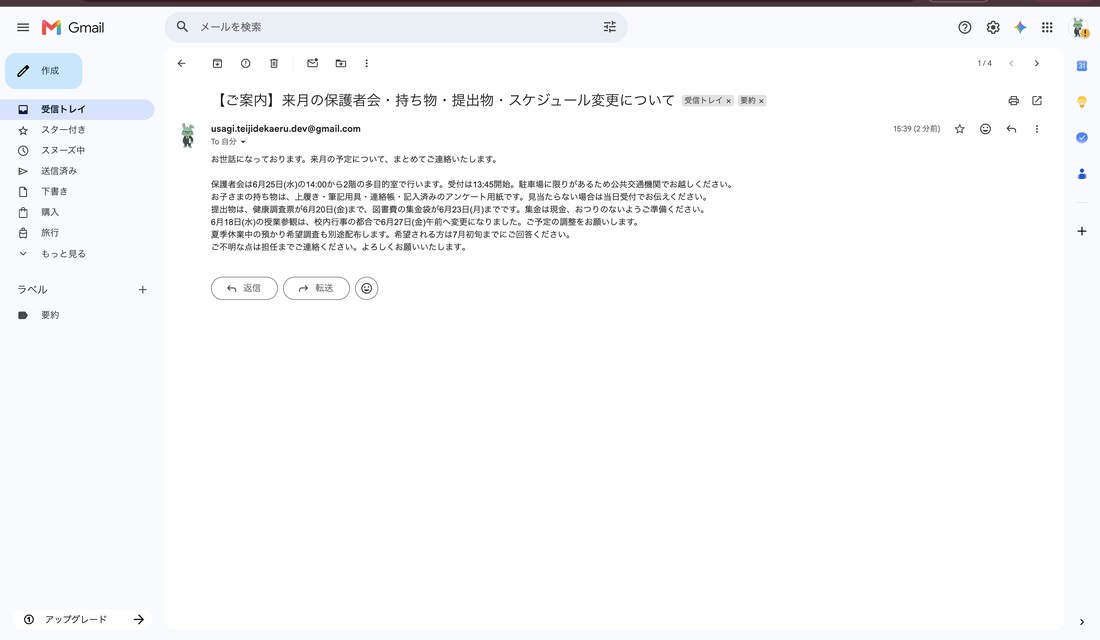Expand the To 自分 recipient details
Viewport: 1100px width, 640px height.
tap(243, 142)
